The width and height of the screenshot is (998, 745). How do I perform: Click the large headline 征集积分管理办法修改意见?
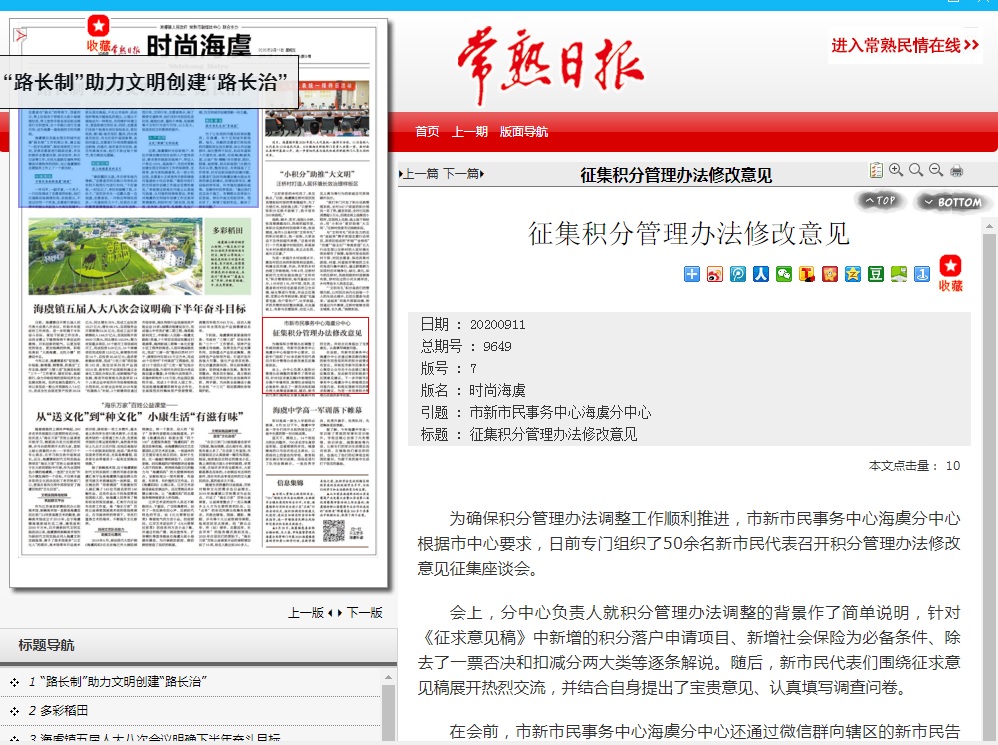689,233
